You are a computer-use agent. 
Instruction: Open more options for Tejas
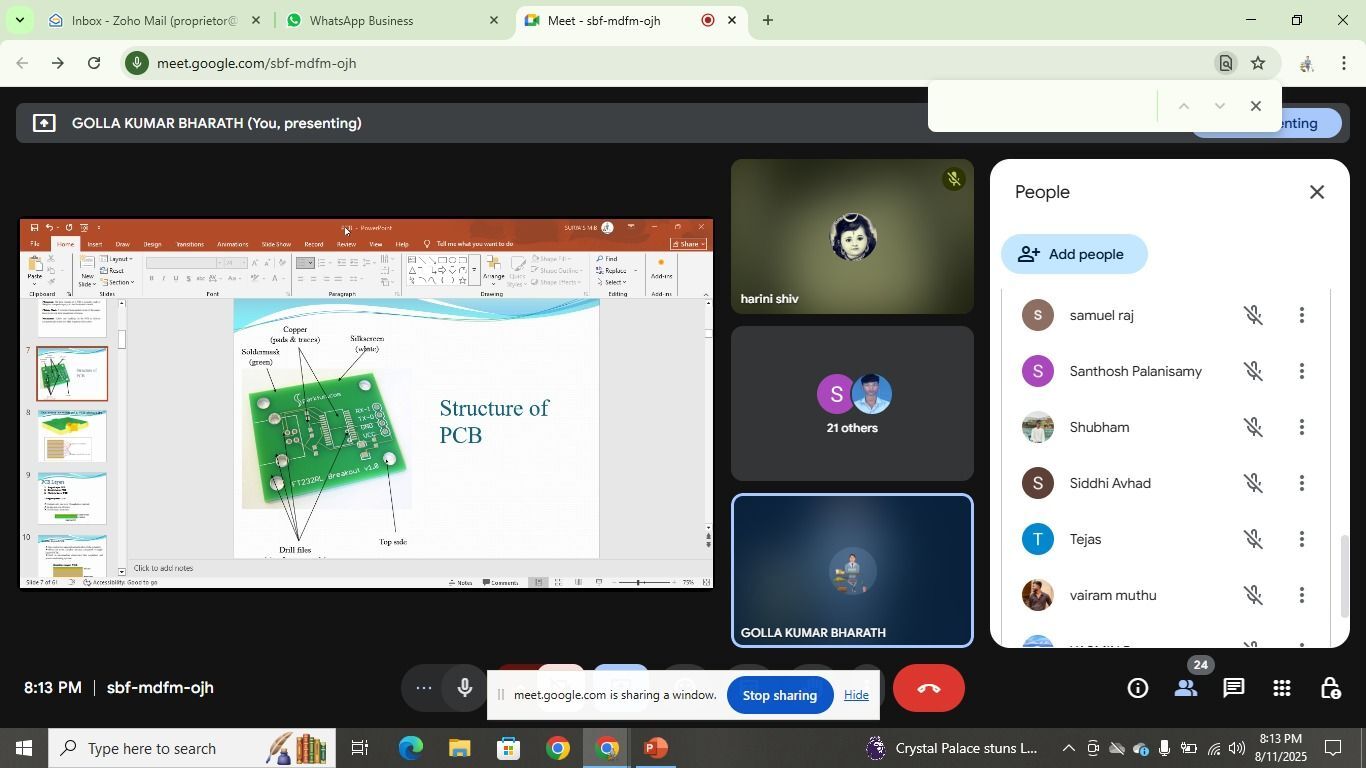click(x=1301, y=540)
